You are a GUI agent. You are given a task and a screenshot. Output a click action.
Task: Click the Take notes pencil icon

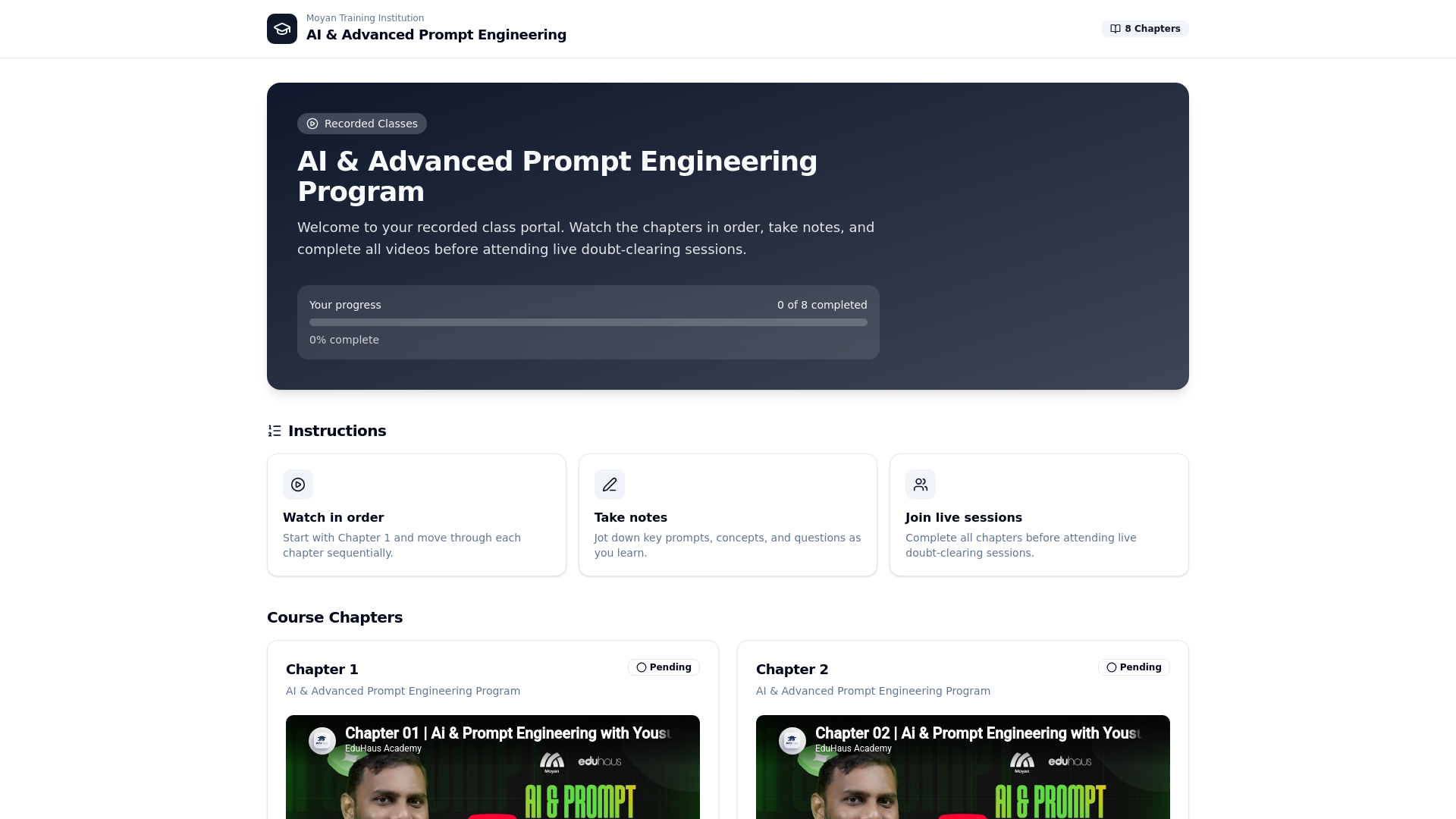tap(610, 485)
